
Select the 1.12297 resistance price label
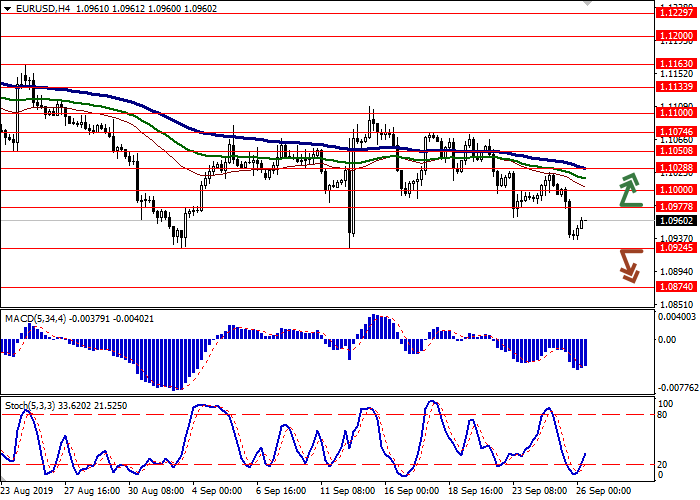pos(675,13)
